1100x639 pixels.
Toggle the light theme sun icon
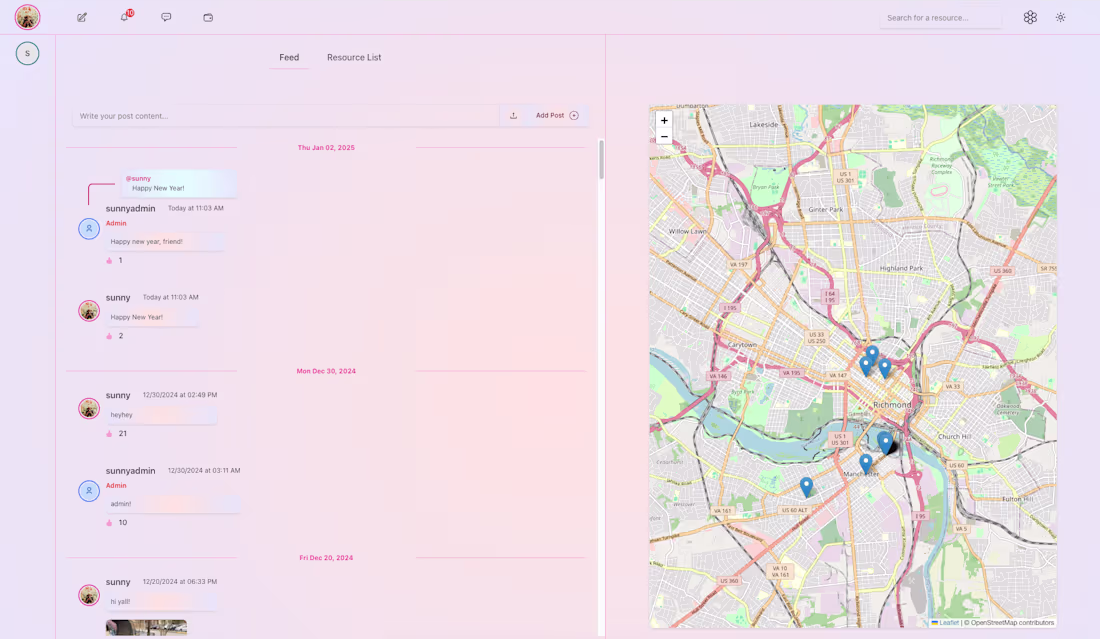[x=1061, y=18]
